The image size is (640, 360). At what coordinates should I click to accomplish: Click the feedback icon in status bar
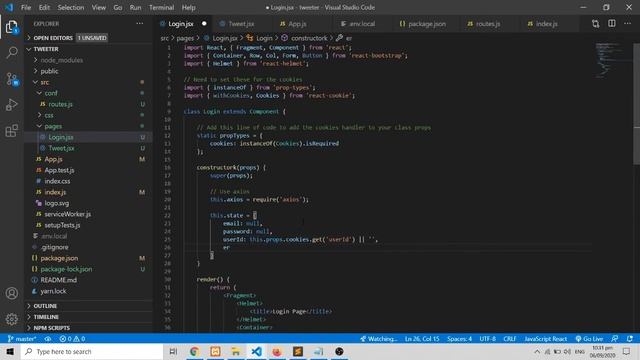point(614,339)
